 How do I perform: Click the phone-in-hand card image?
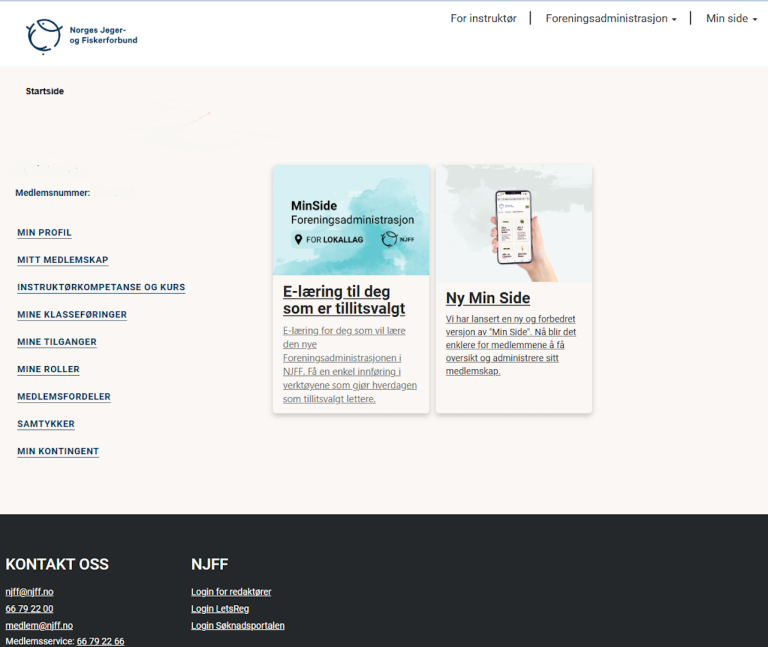(514, 223)
